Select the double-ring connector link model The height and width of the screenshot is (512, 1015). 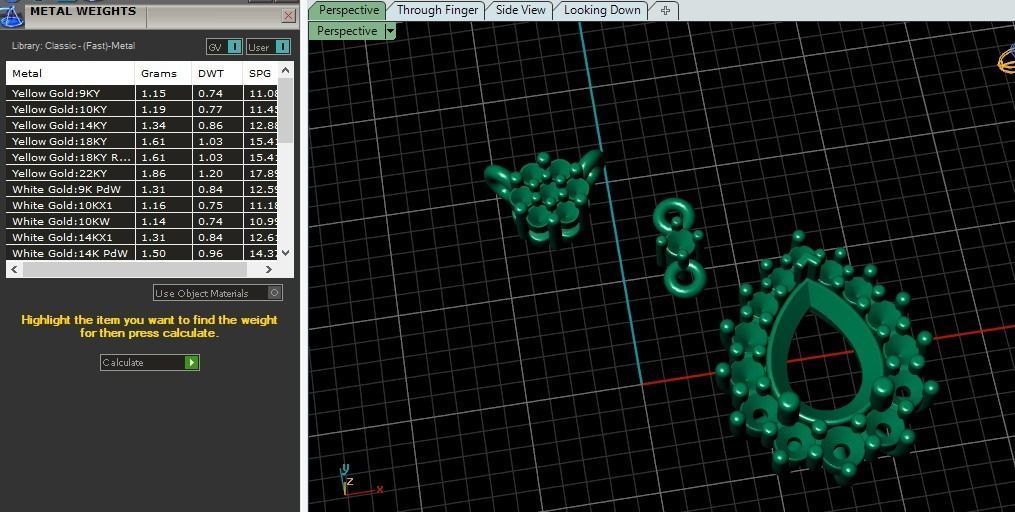pos(678,247)
